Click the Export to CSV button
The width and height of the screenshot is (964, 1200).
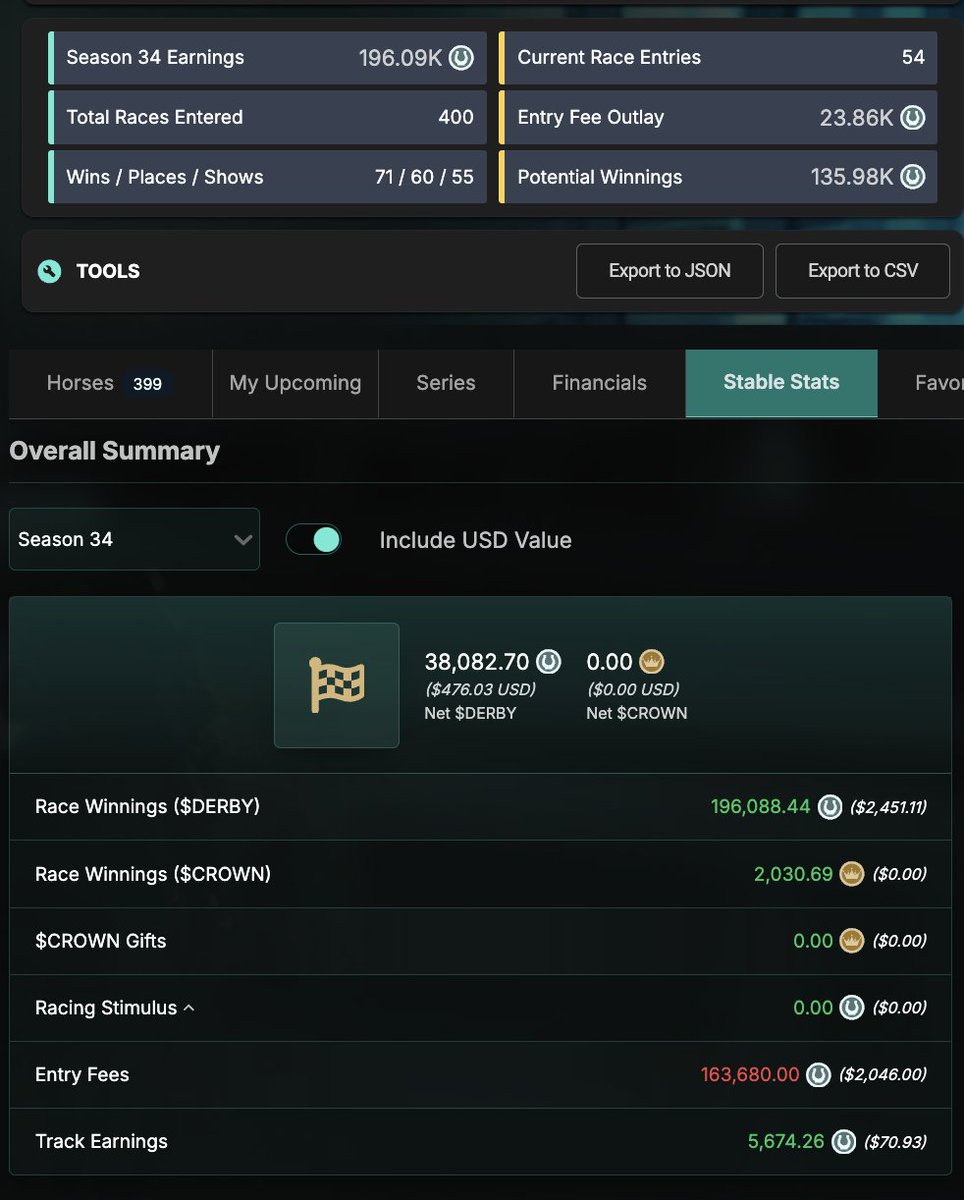(x=863, y=271)
